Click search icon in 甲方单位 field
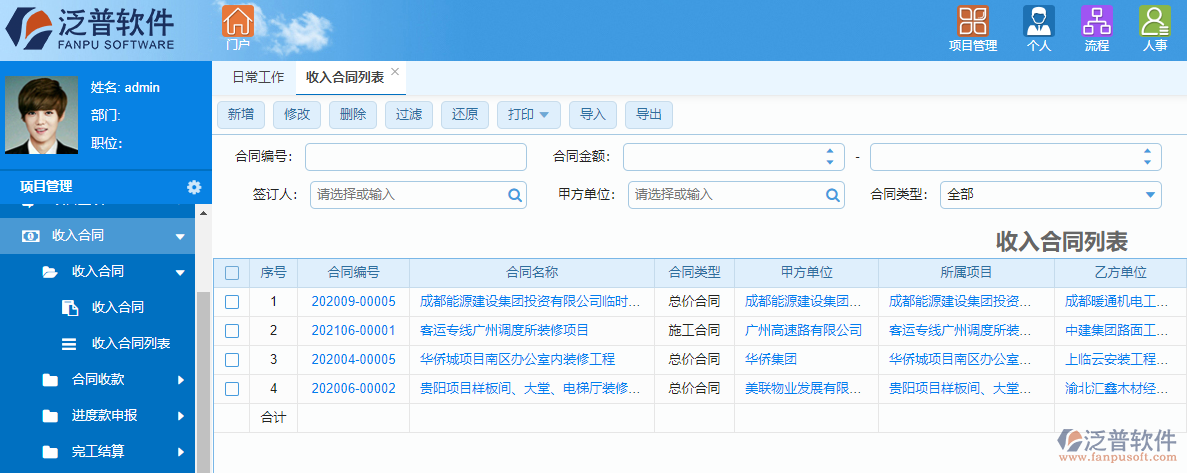Image resolution: width=1187 pixels, height=473 pixels. [x=832, y=195]
